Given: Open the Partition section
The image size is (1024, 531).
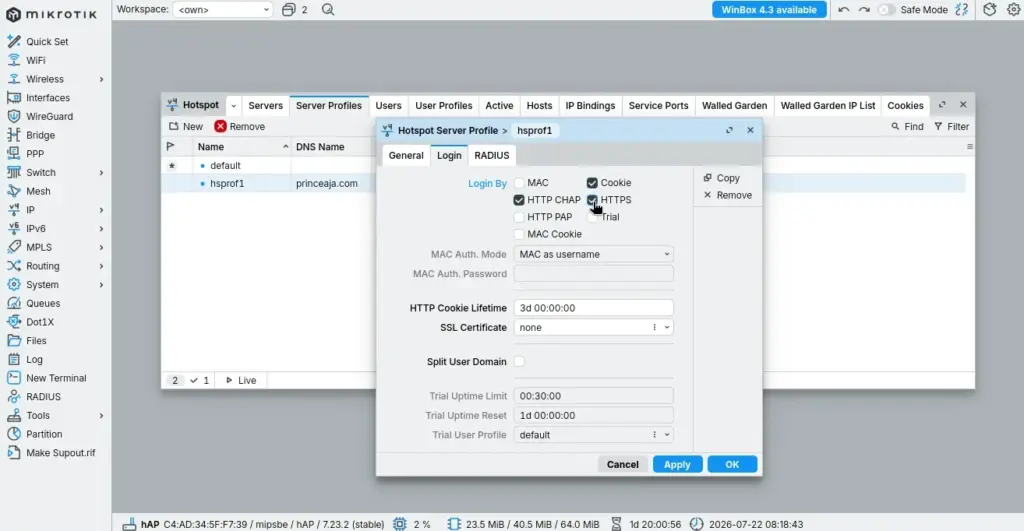Looking at the screenshot, I should 44,434.
